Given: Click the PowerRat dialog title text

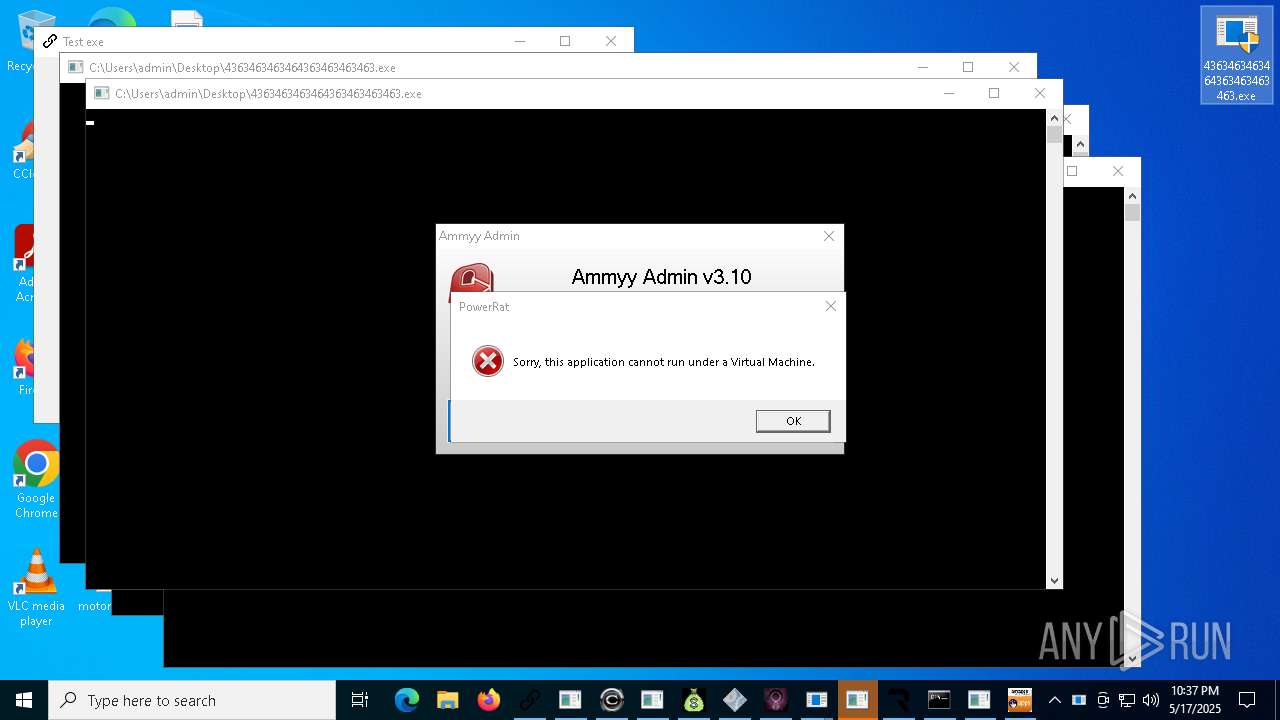Looking at the screenshot, I should coord(484,307).
